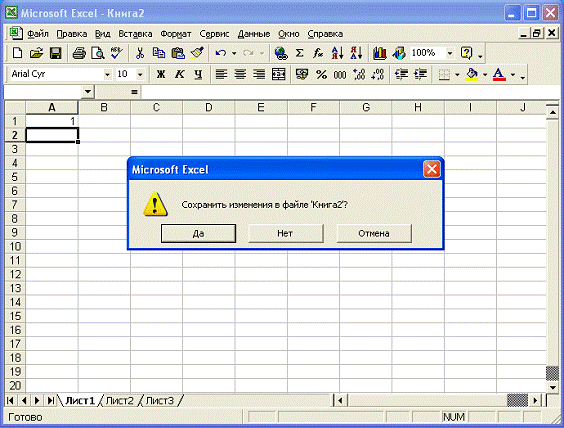Sort ascending with the A-Я icon
564x428 pixels.
tap(337, 53)
